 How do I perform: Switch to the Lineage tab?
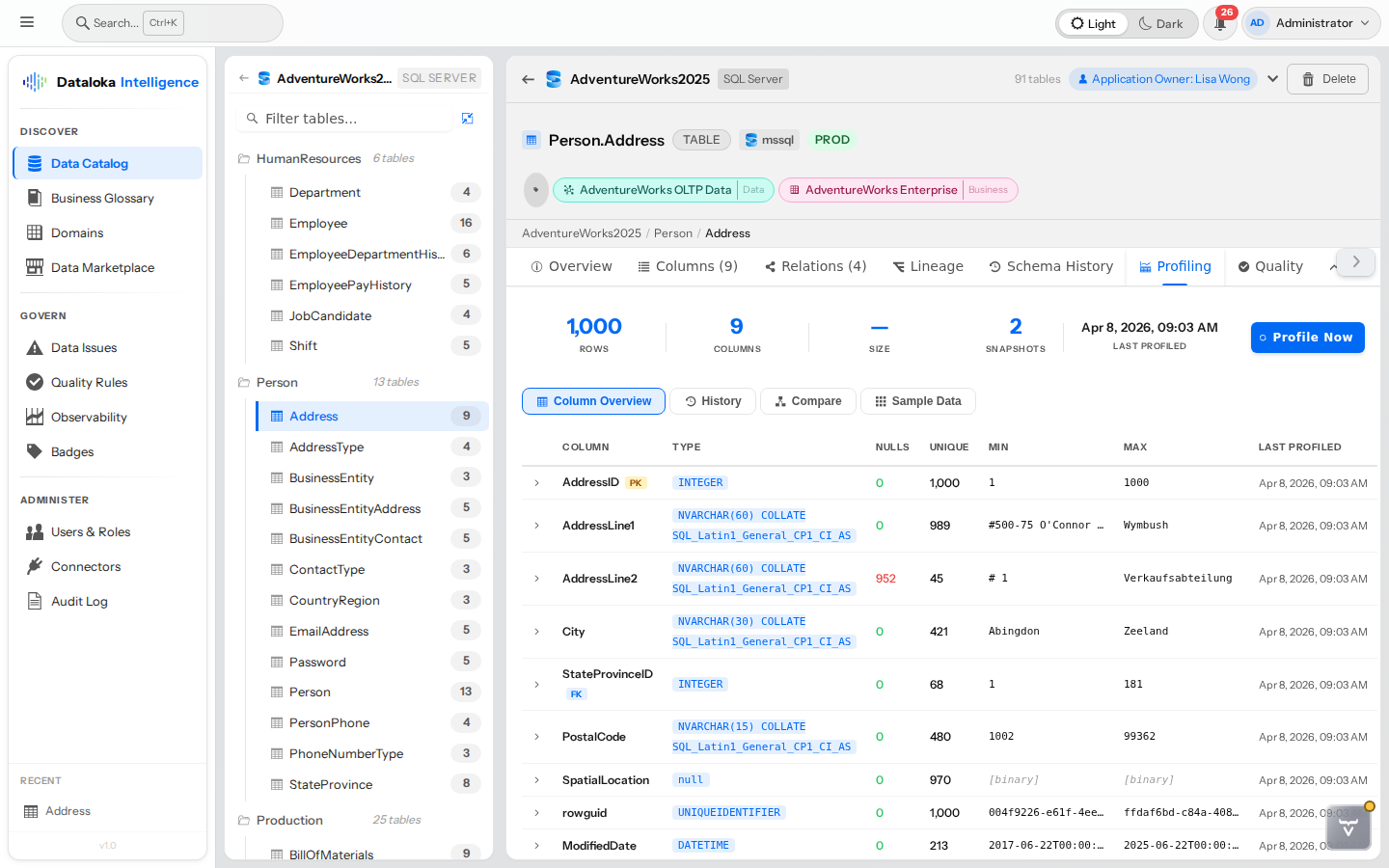(928, 267)
